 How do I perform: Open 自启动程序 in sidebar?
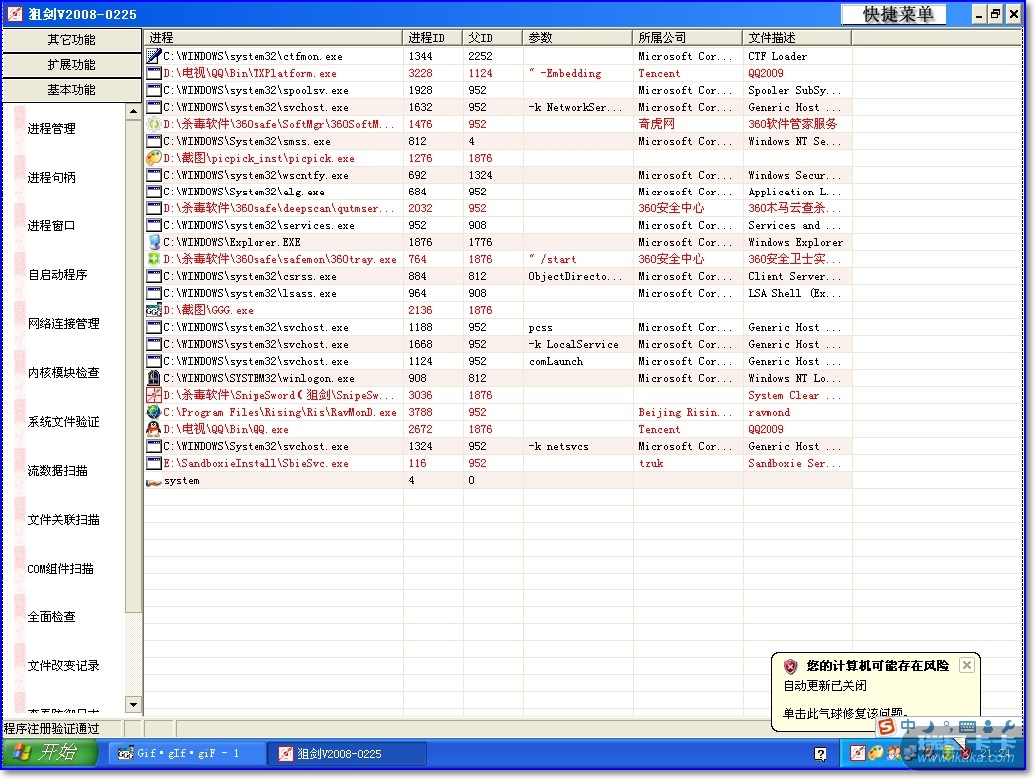click(57, 275)
